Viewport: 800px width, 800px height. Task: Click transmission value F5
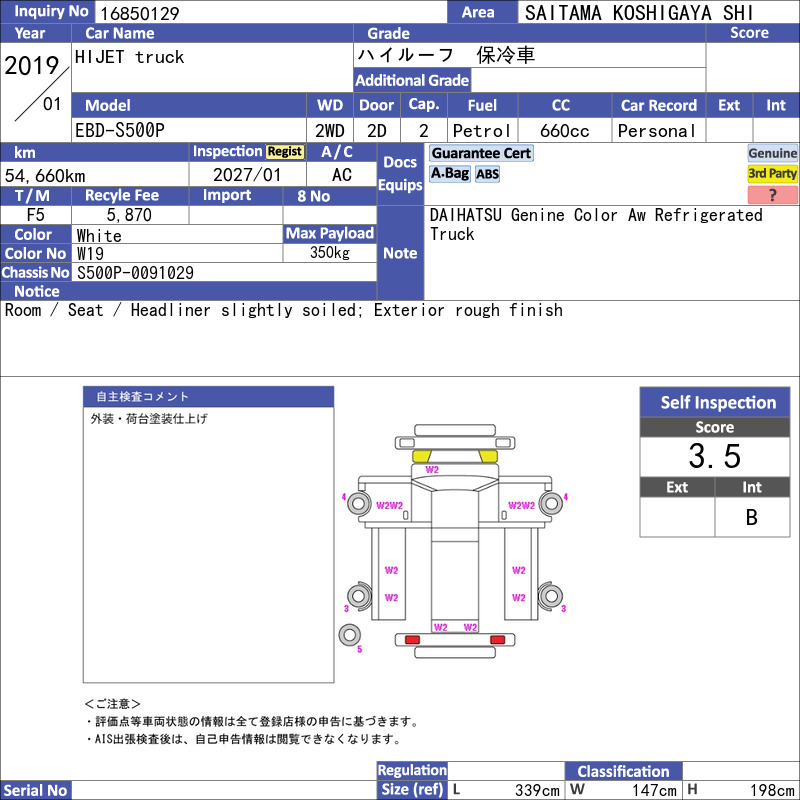tap(35, 214)
